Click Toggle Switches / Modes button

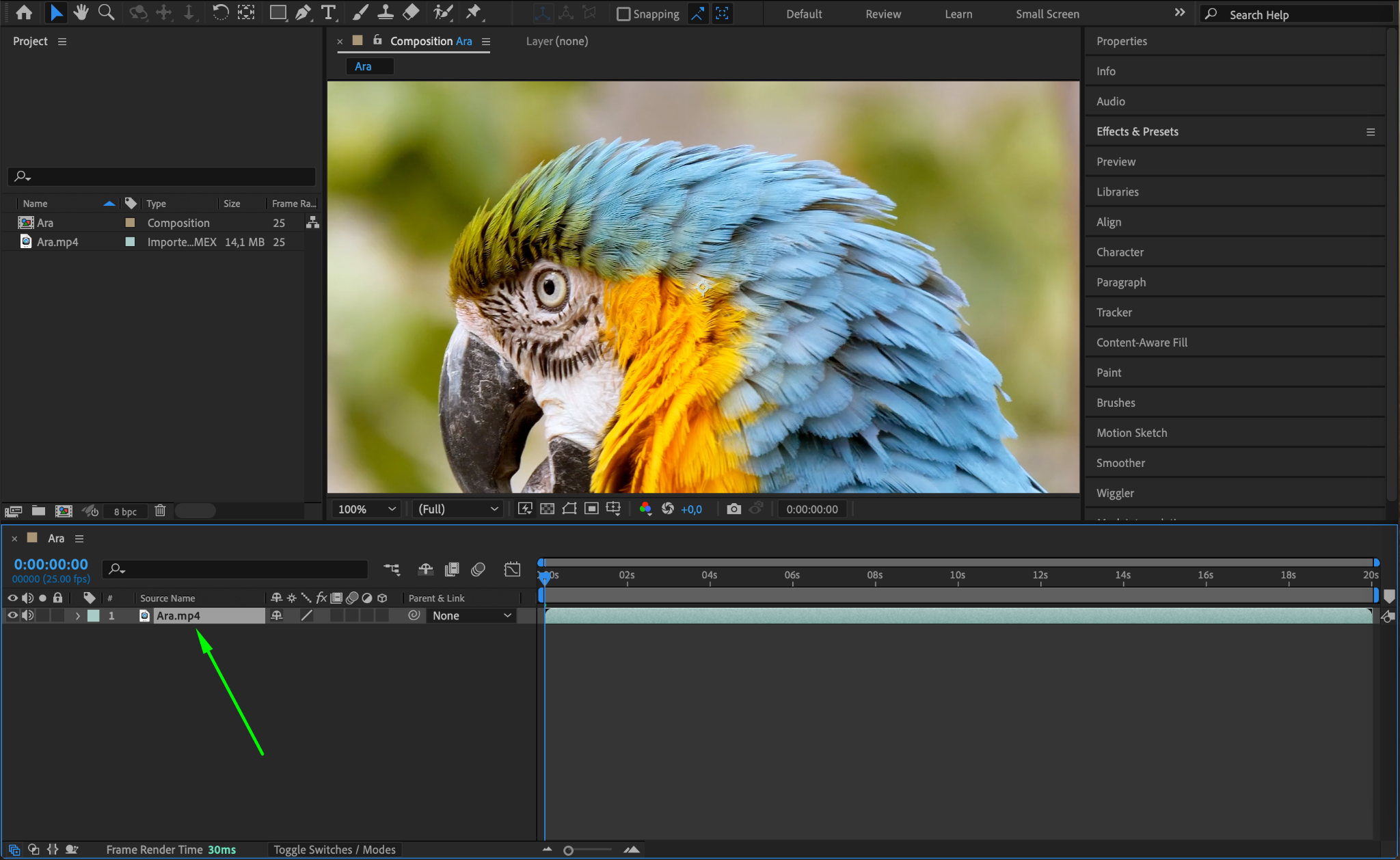tap(334, 849)
